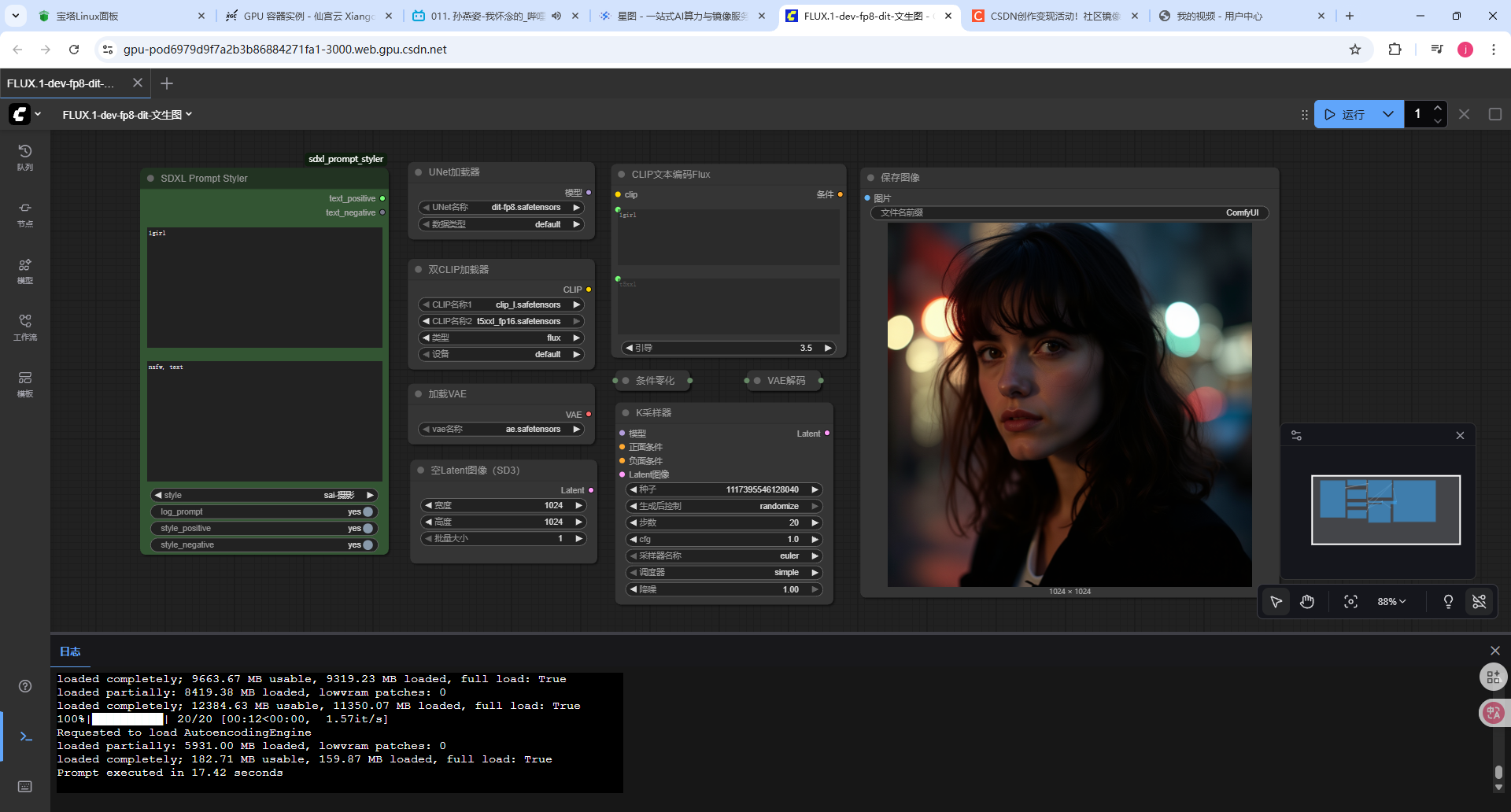Toggle the log_prompt switch
Screen dimensions: 1511x812
coord(368,512)
